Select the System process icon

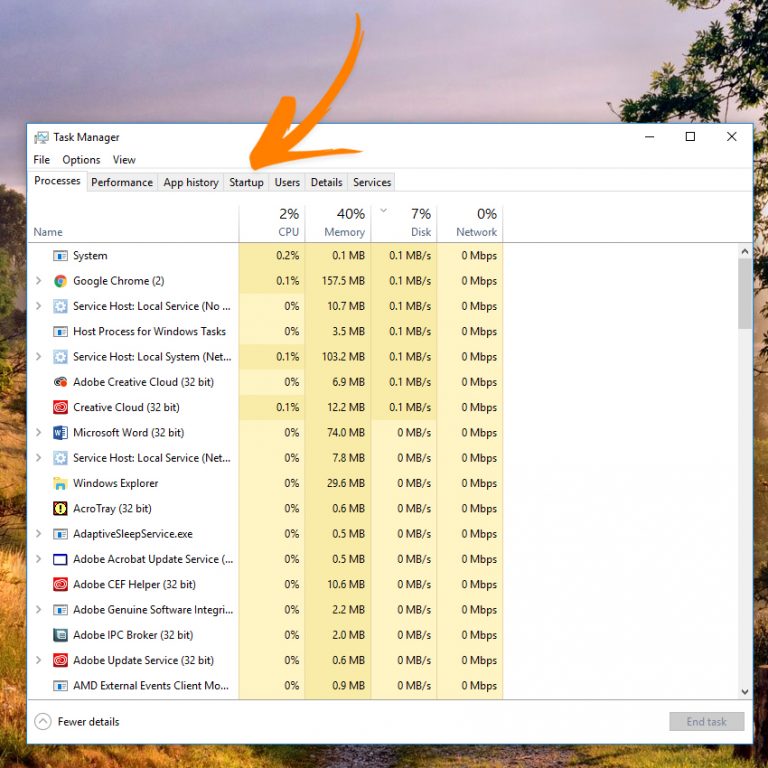(x=60, y=256)
